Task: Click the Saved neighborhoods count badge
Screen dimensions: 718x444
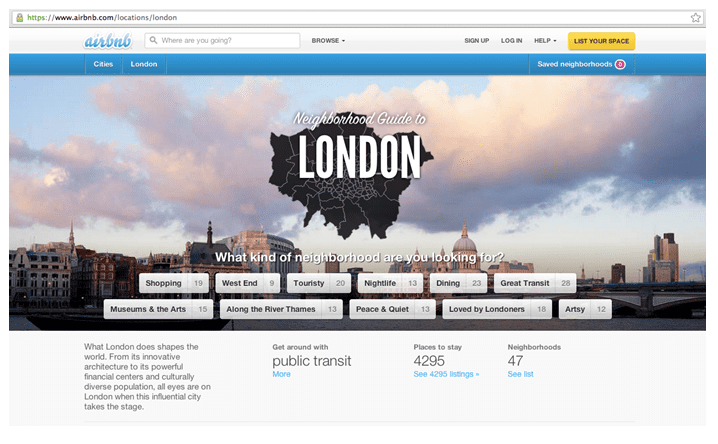Action: point(620,65)
